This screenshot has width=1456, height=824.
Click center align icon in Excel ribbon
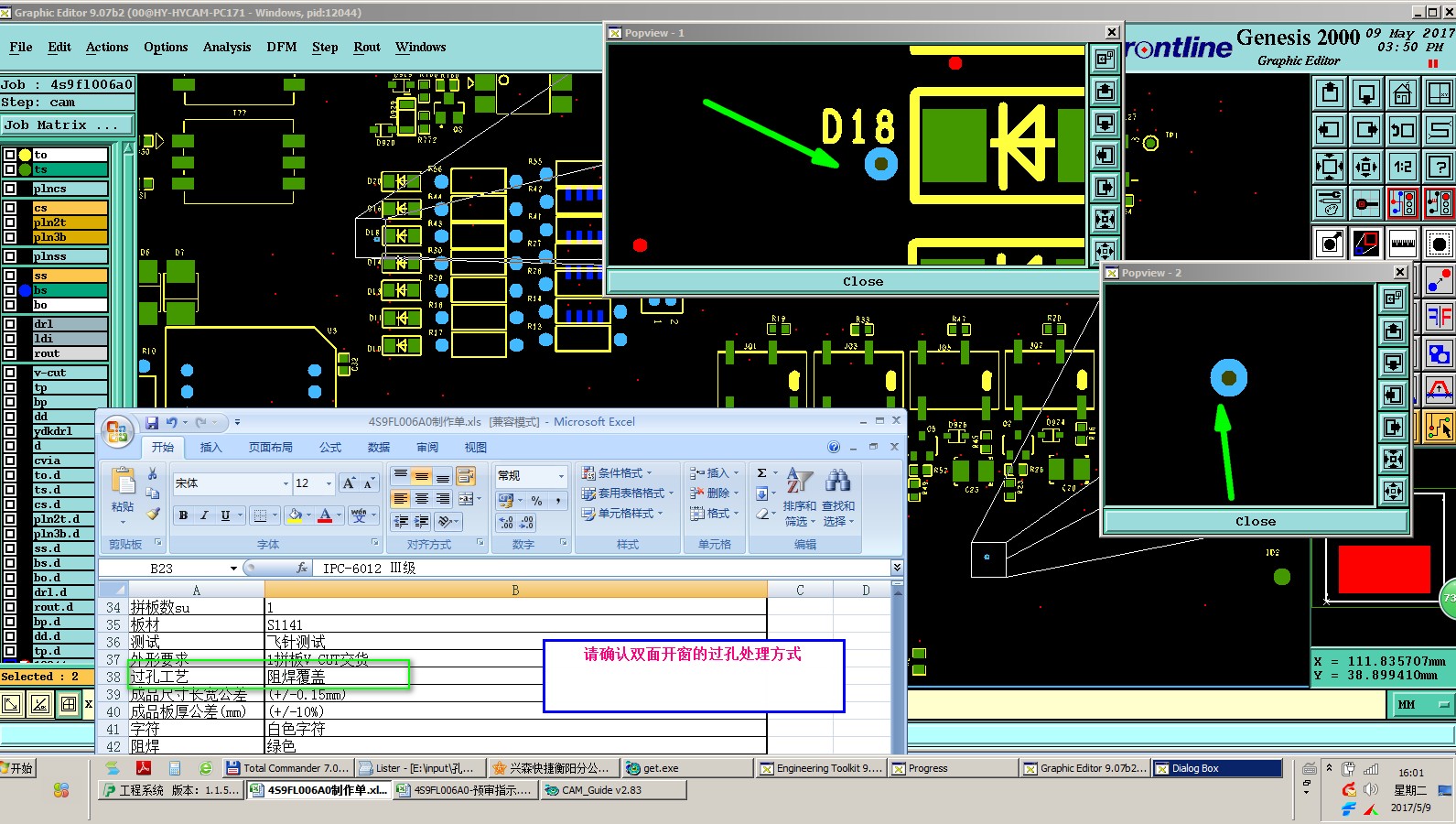(422, 499)
